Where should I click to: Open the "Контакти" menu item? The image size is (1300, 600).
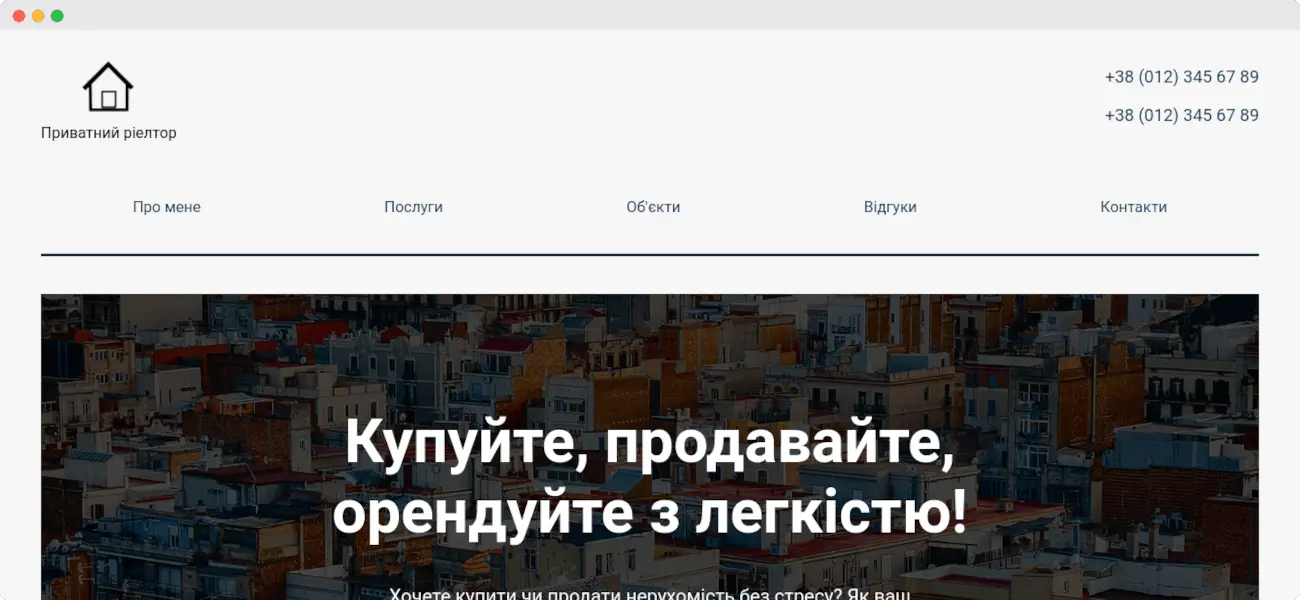pos(1133,207)
